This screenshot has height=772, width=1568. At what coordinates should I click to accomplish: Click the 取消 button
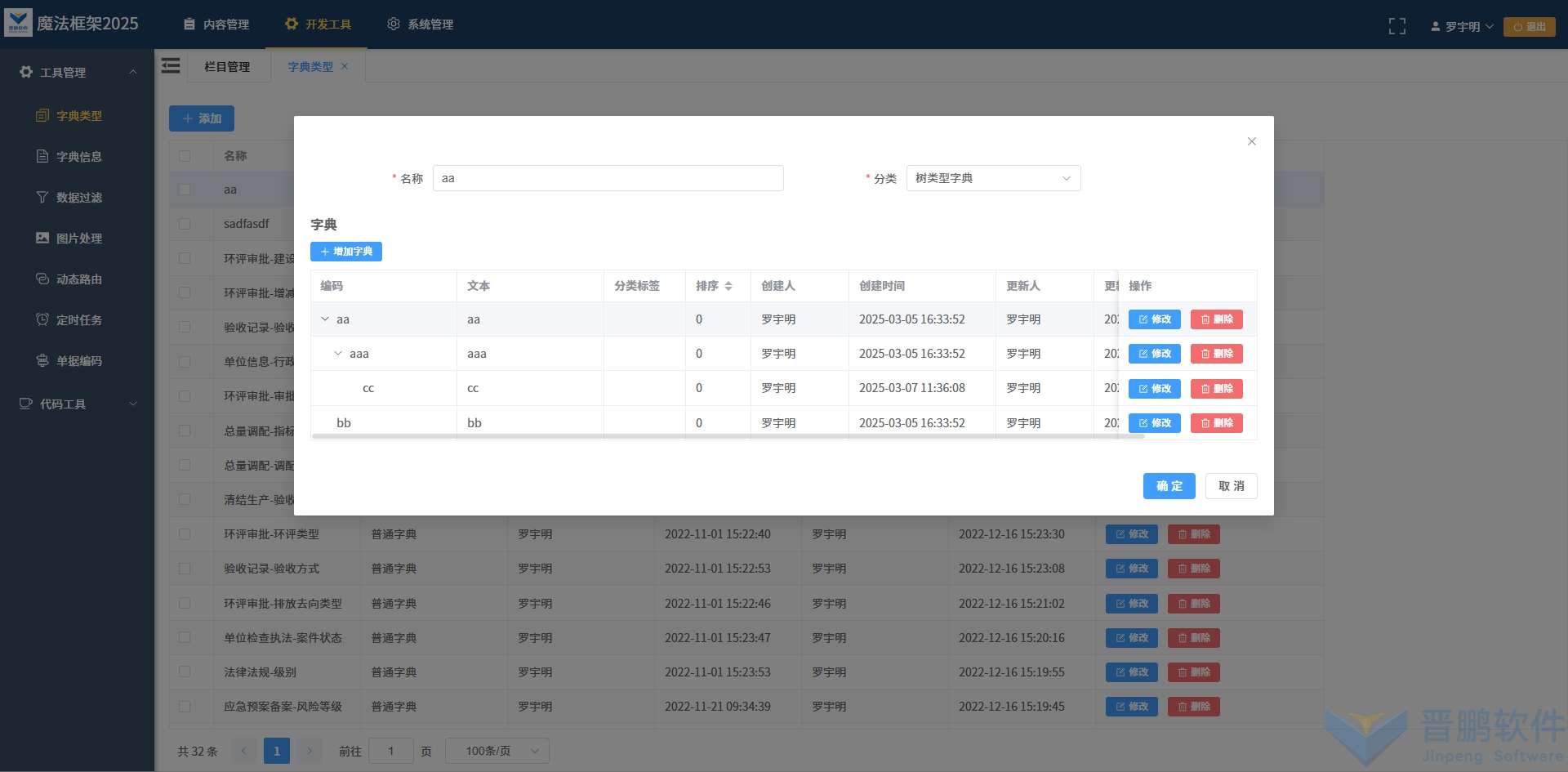click(x=1232, y=486)
